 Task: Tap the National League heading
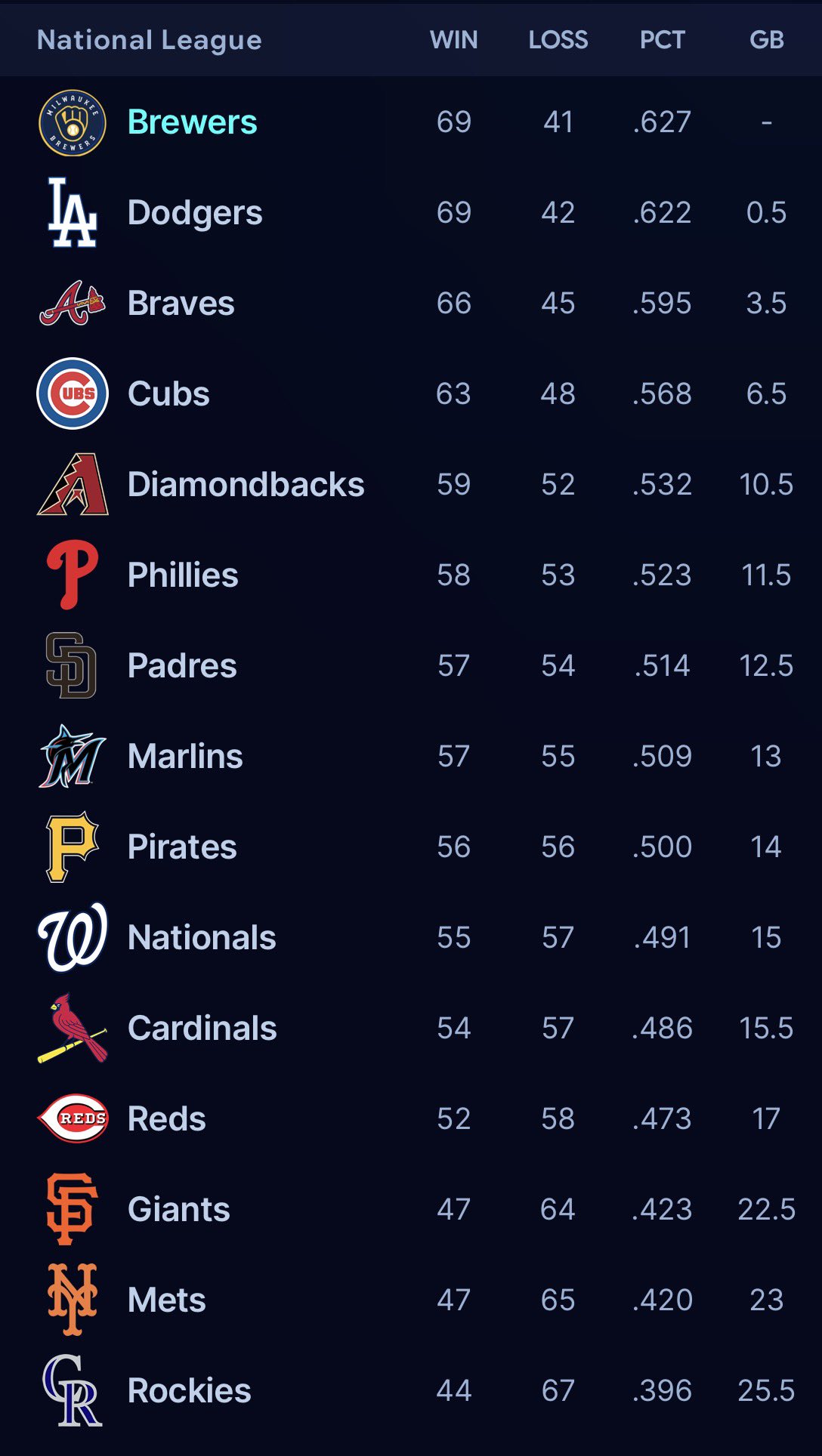click(x=150, y=40)
